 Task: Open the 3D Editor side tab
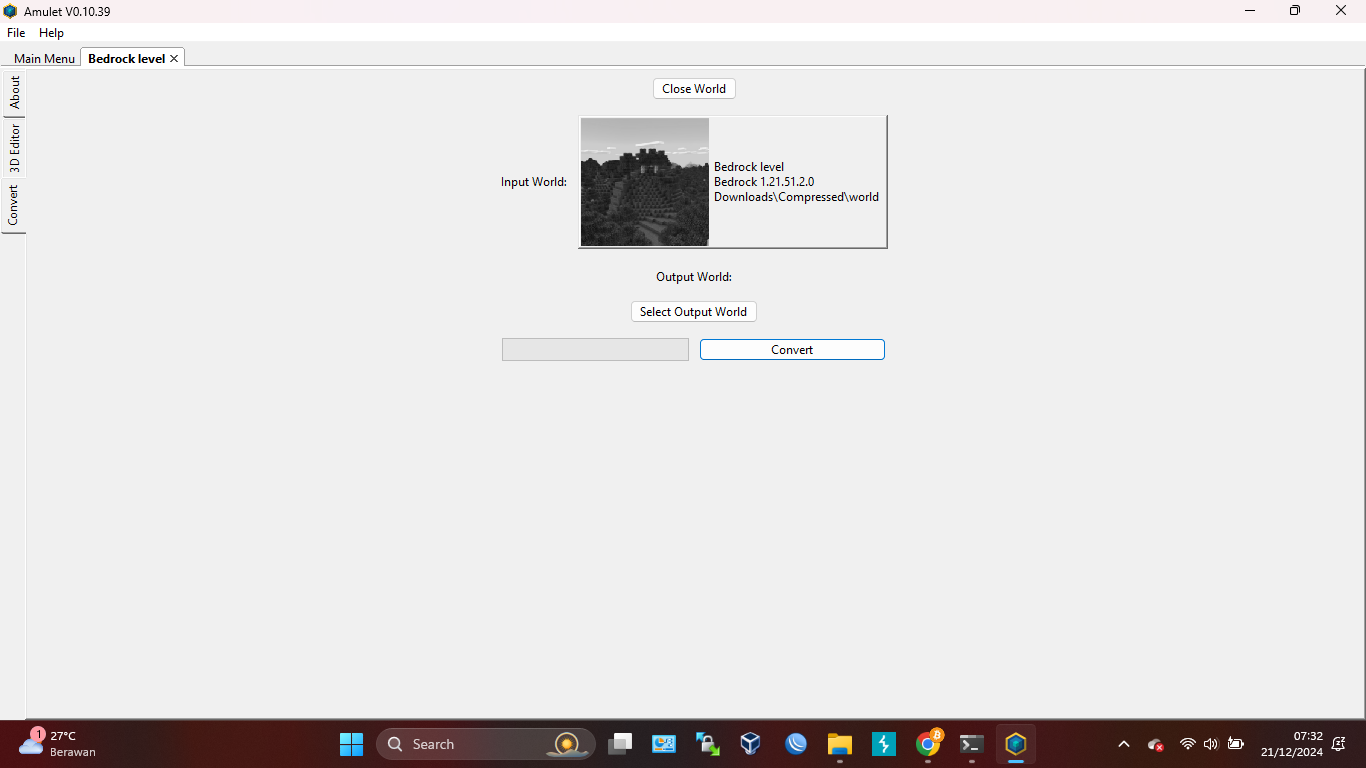[x=14, y=148]
